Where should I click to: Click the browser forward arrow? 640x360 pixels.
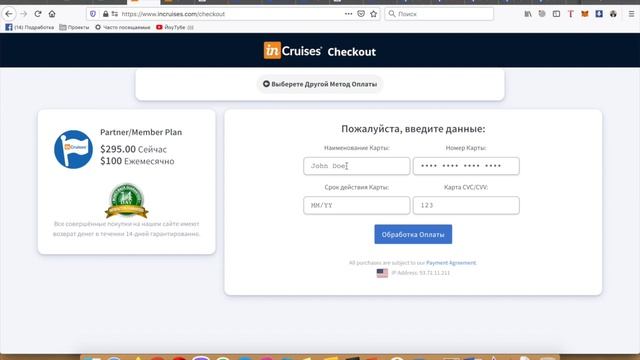[23, 14]
